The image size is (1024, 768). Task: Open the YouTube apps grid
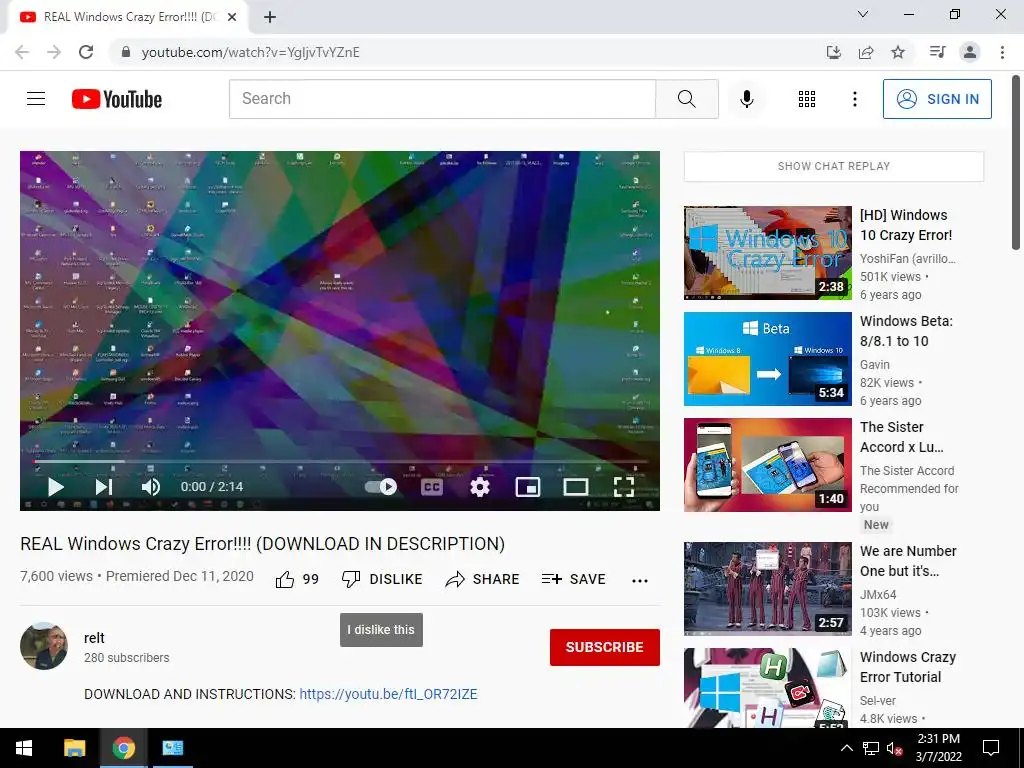807,99
